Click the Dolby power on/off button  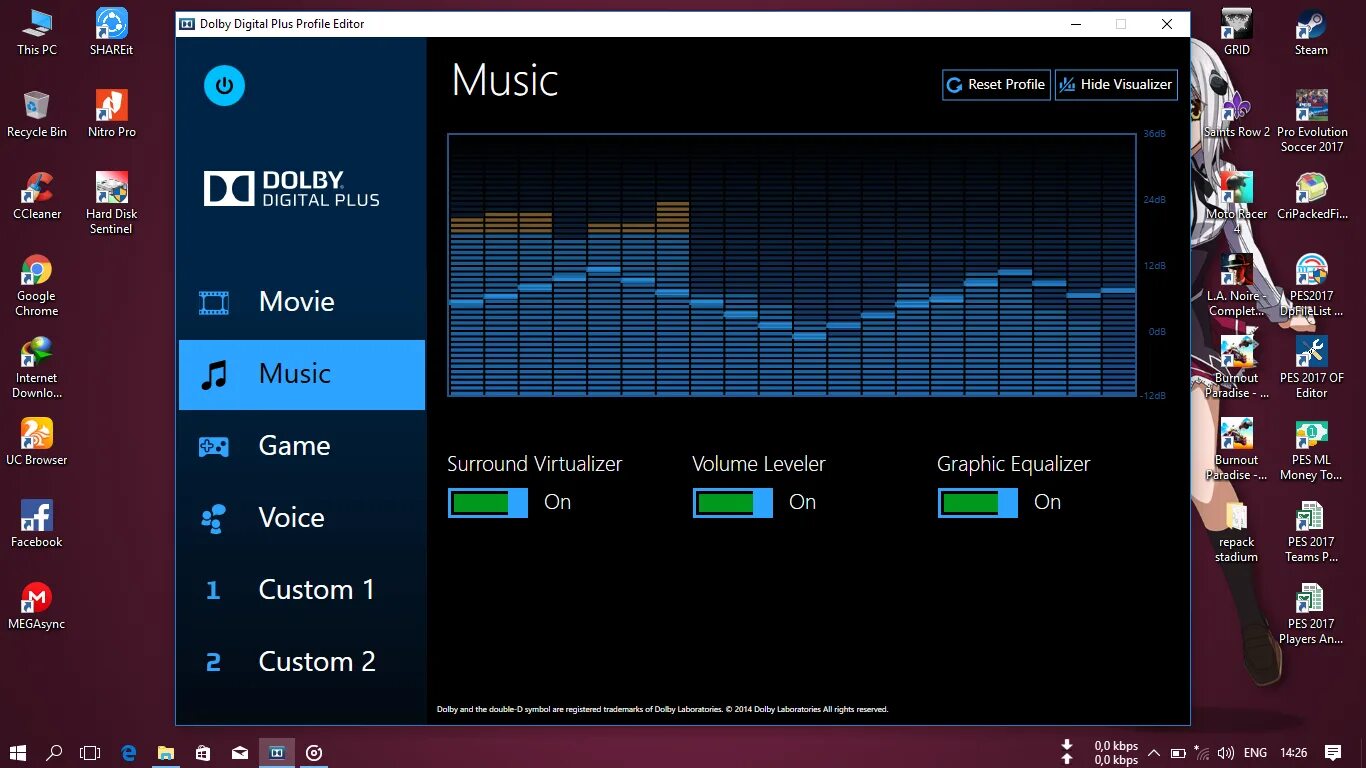pos(224,86)
